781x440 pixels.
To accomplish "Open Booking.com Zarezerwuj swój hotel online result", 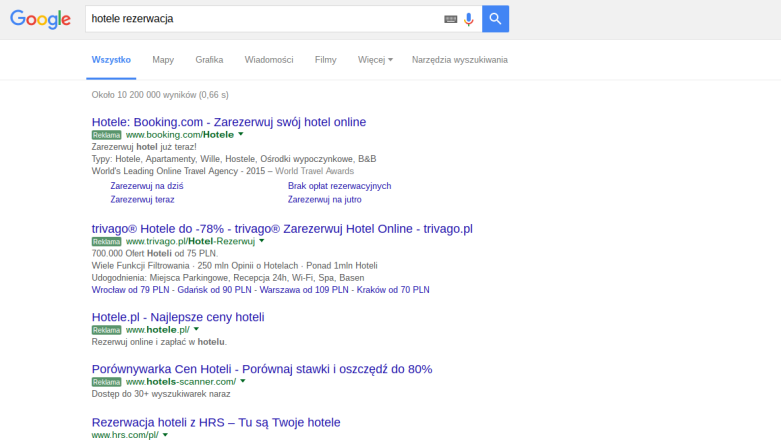I will click(229, 122).
